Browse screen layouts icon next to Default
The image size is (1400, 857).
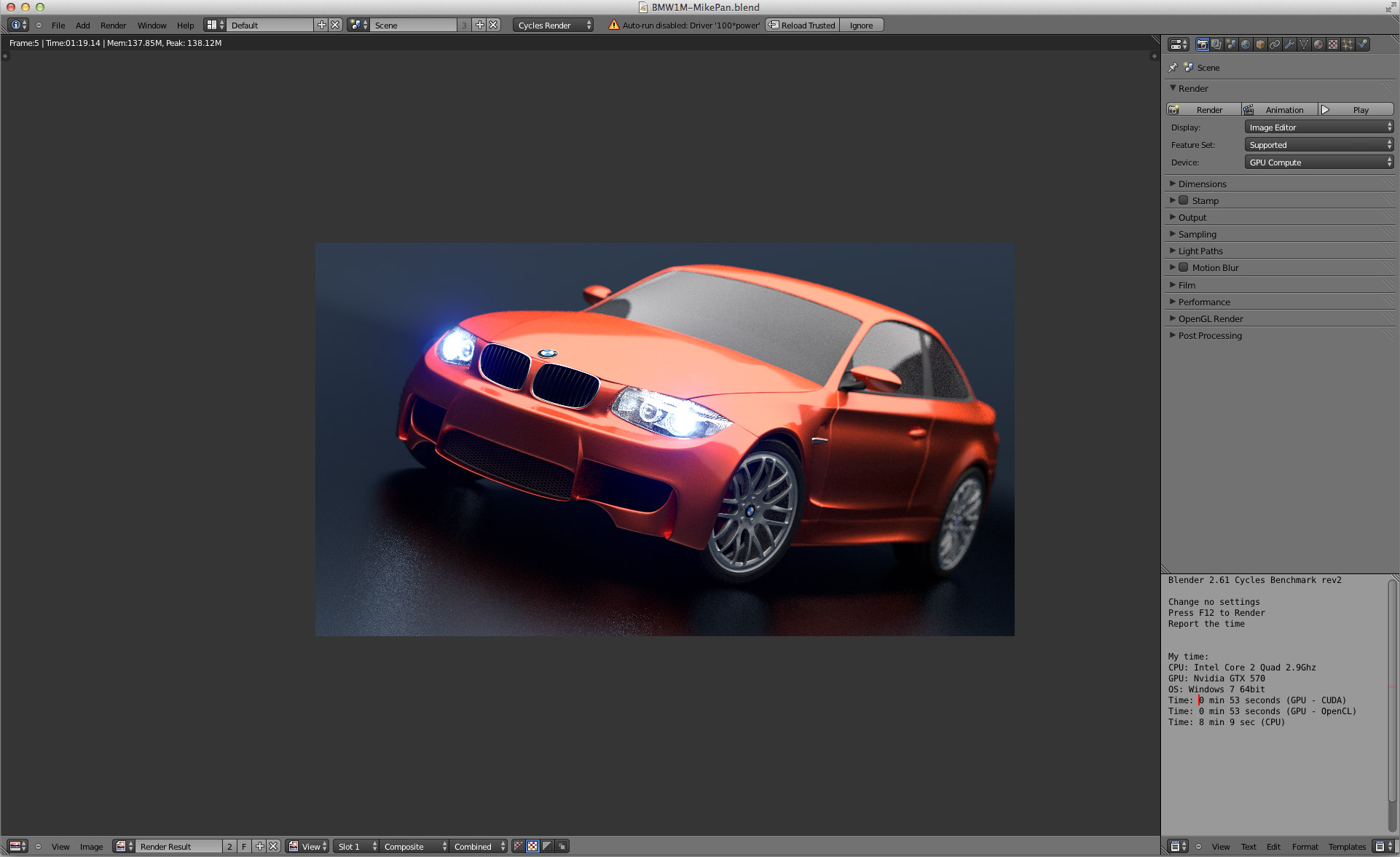click(x=215, y=25)
